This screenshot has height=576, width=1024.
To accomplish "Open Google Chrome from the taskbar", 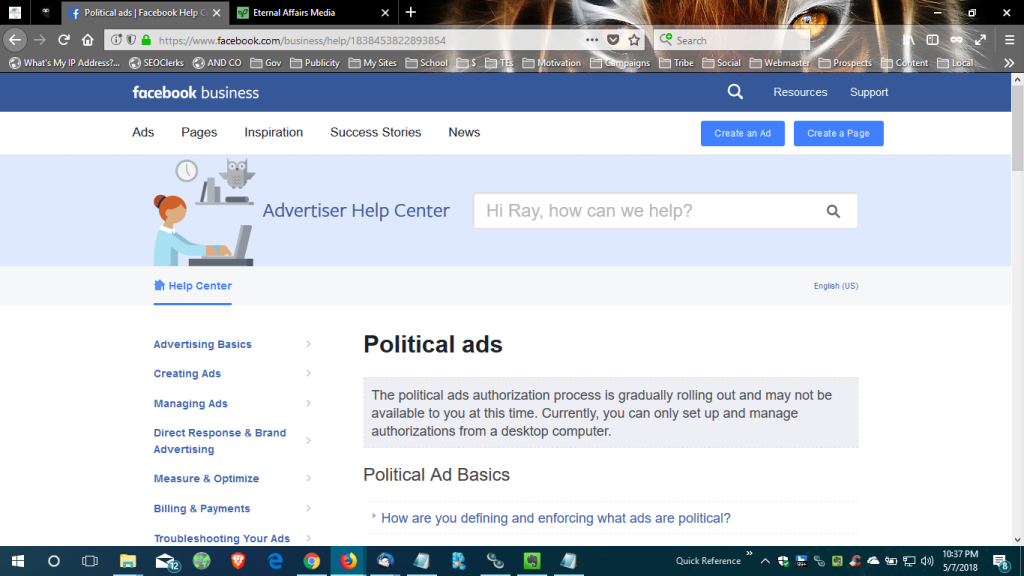I will point(311,561).
